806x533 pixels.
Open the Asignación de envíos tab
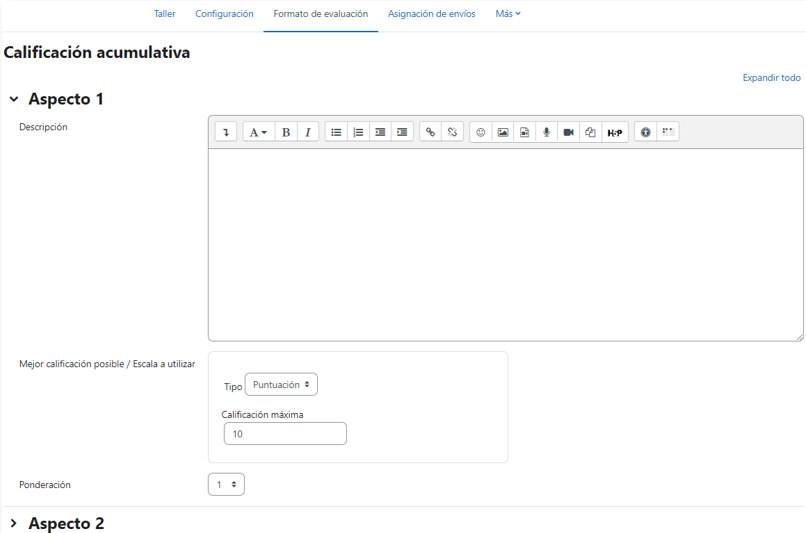(432, 14)
